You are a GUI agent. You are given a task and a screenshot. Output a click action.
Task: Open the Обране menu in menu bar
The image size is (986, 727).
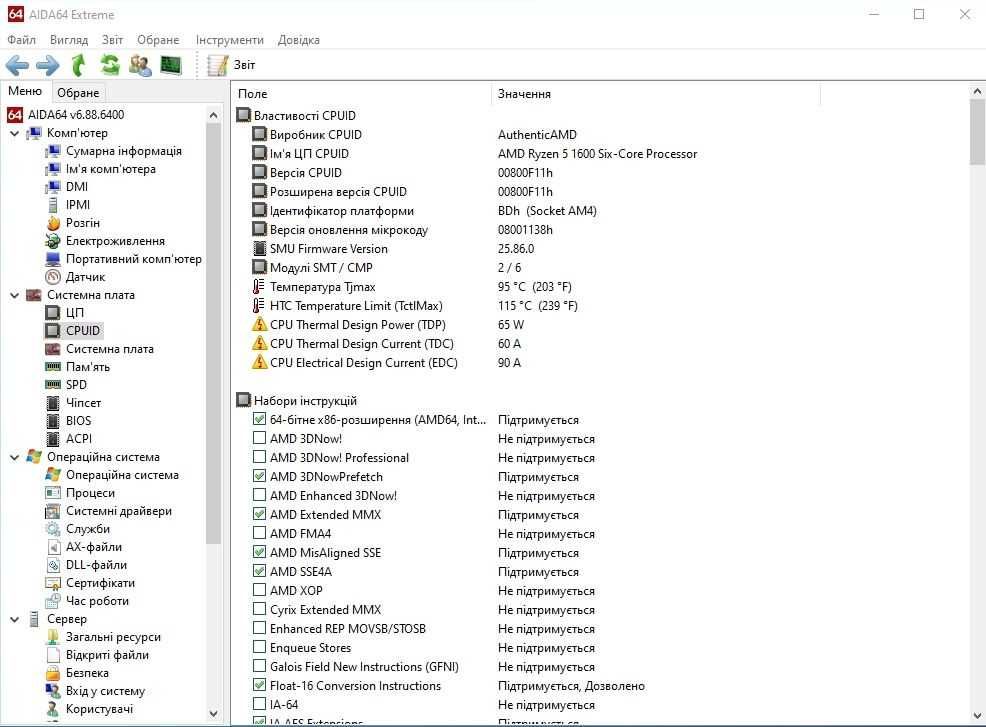pos(158,40)
